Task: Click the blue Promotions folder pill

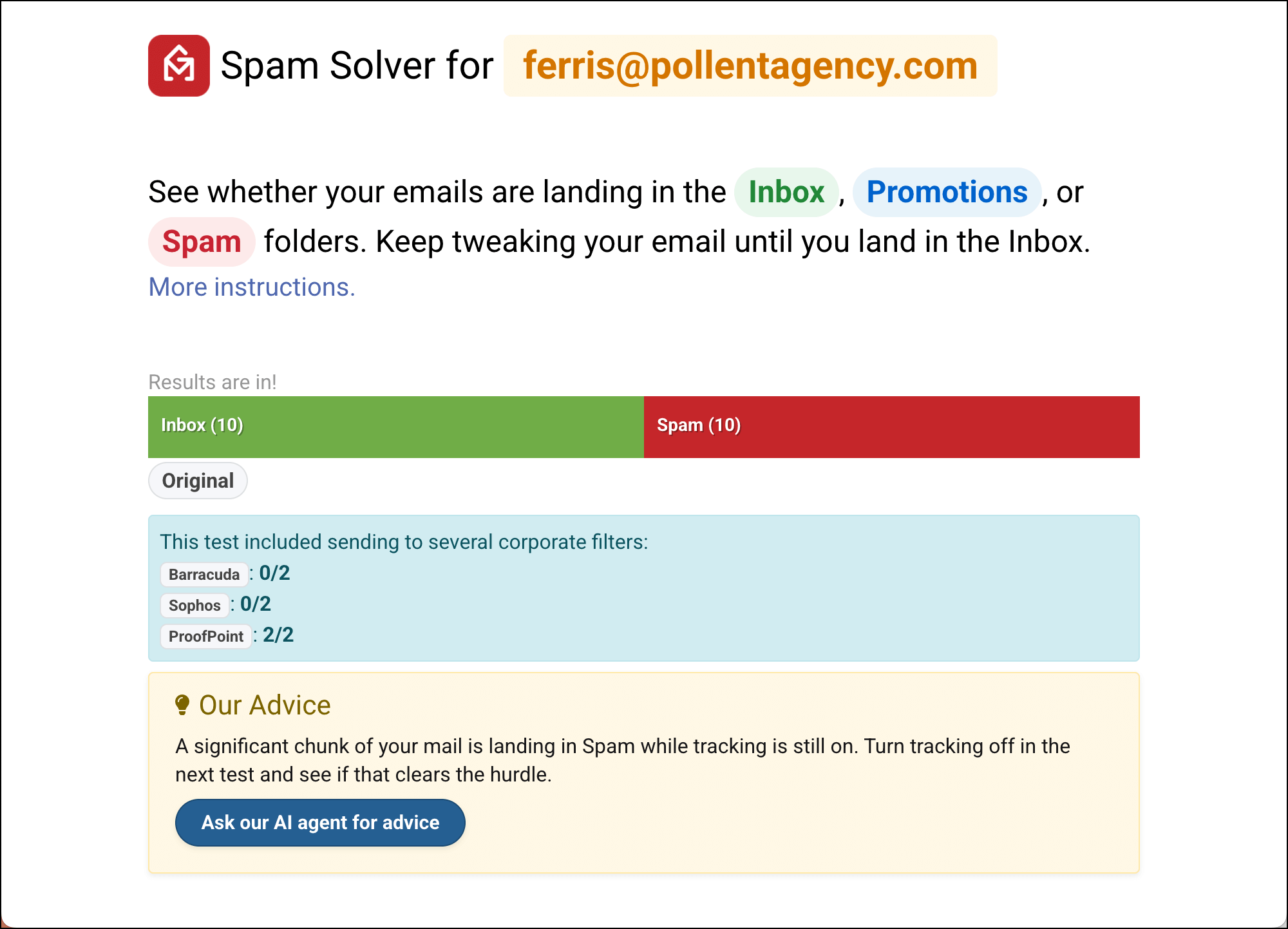Action: (x=947, y=192)
